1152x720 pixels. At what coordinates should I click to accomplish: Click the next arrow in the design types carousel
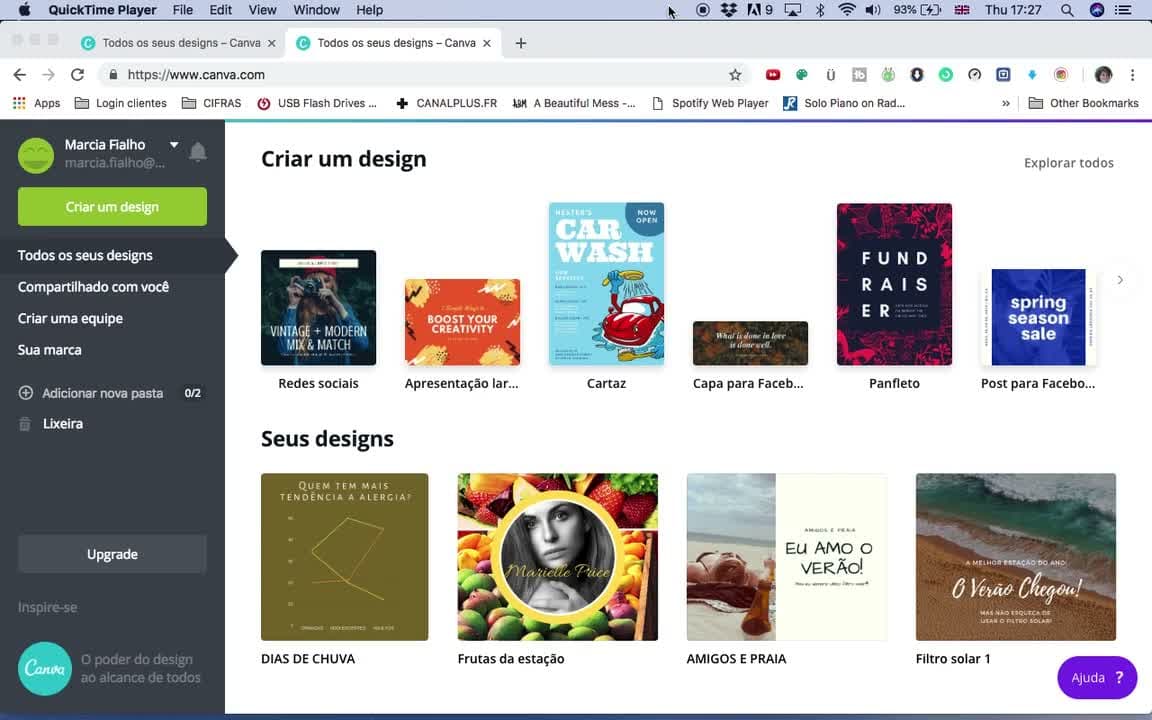pyautogui.click(x=1120, y=280)
